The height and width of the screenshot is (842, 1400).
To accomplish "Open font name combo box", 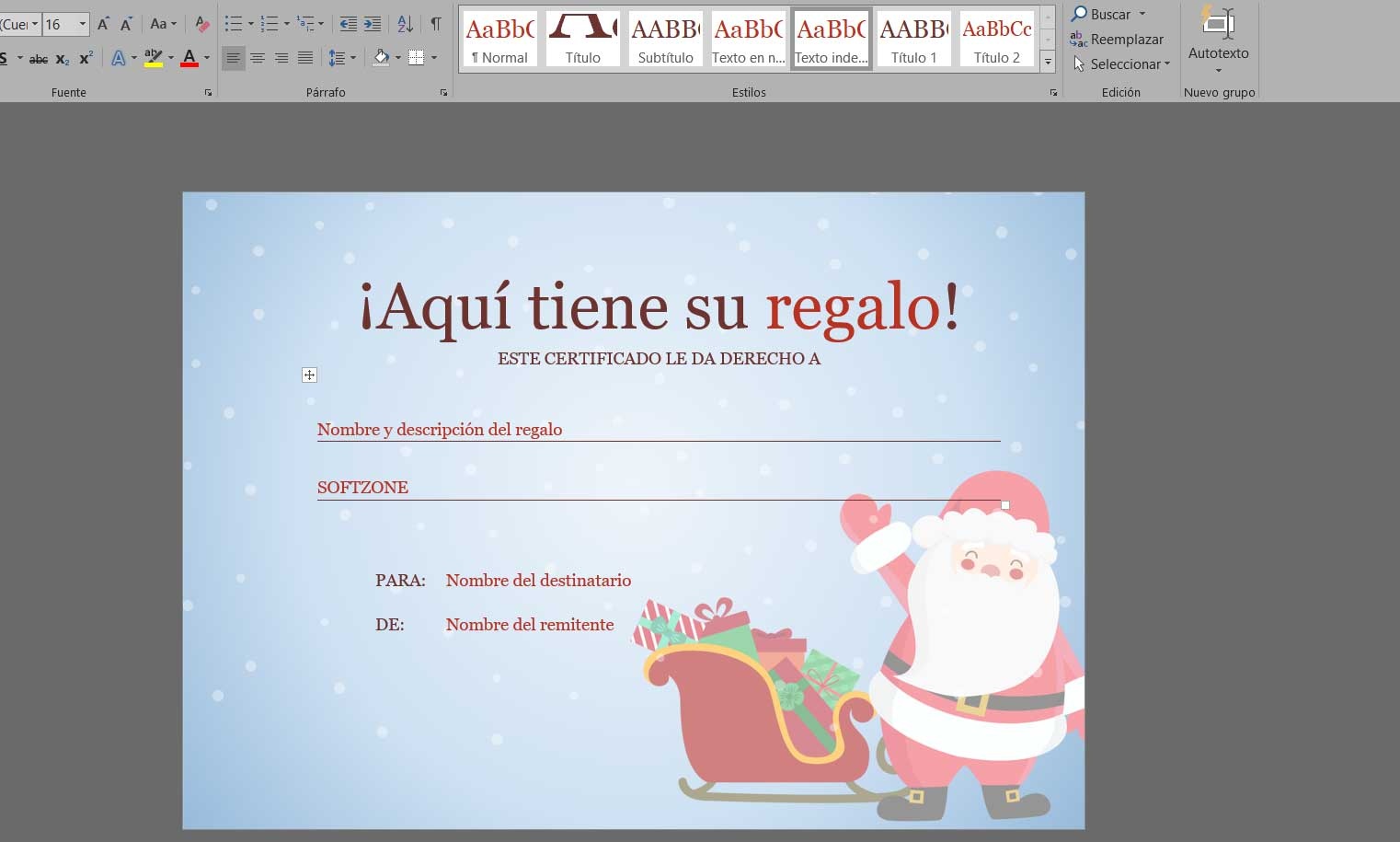I will [19, 24].
